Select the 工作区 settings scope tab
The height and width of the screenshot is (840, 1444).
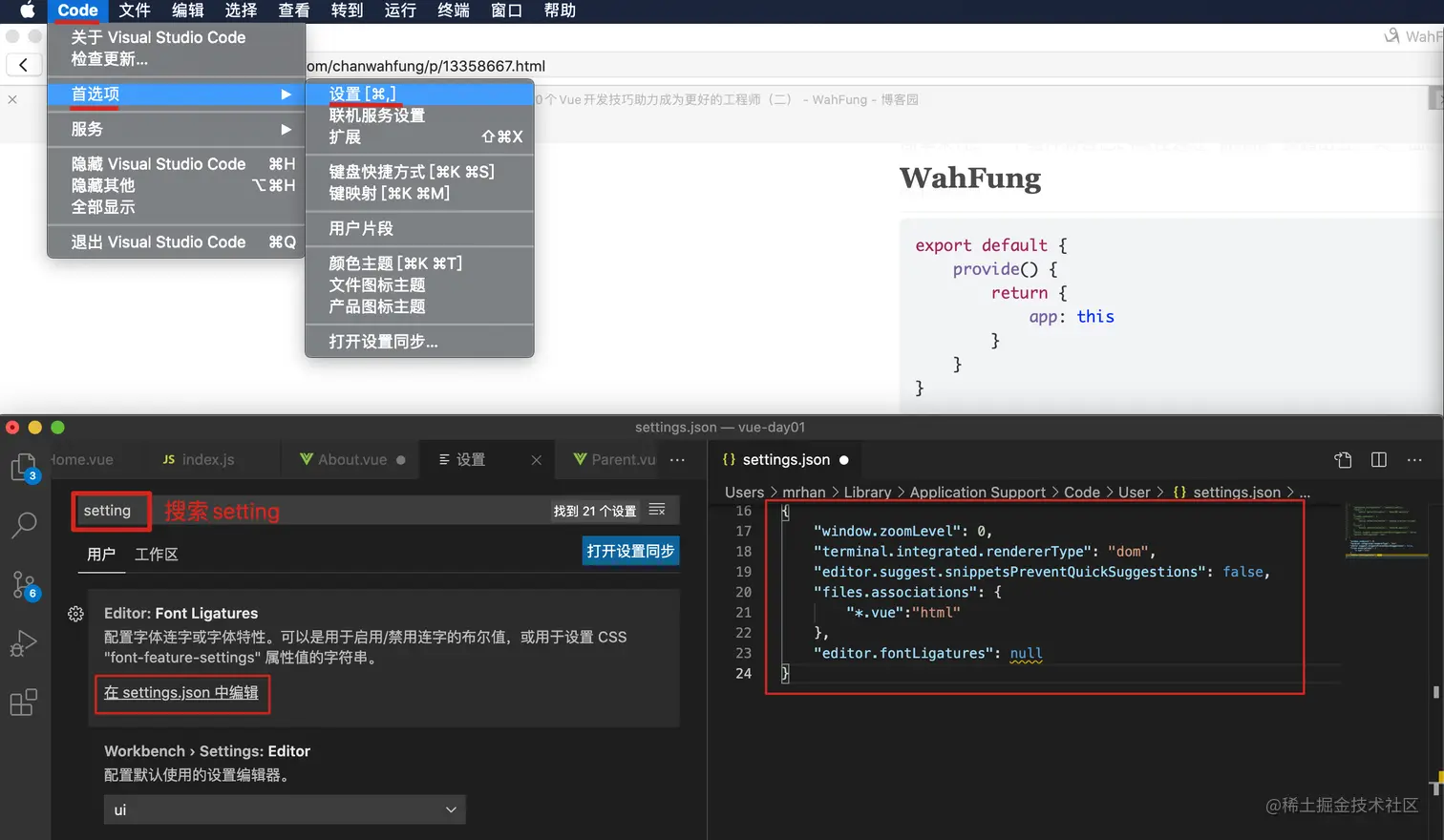(156, 555)
